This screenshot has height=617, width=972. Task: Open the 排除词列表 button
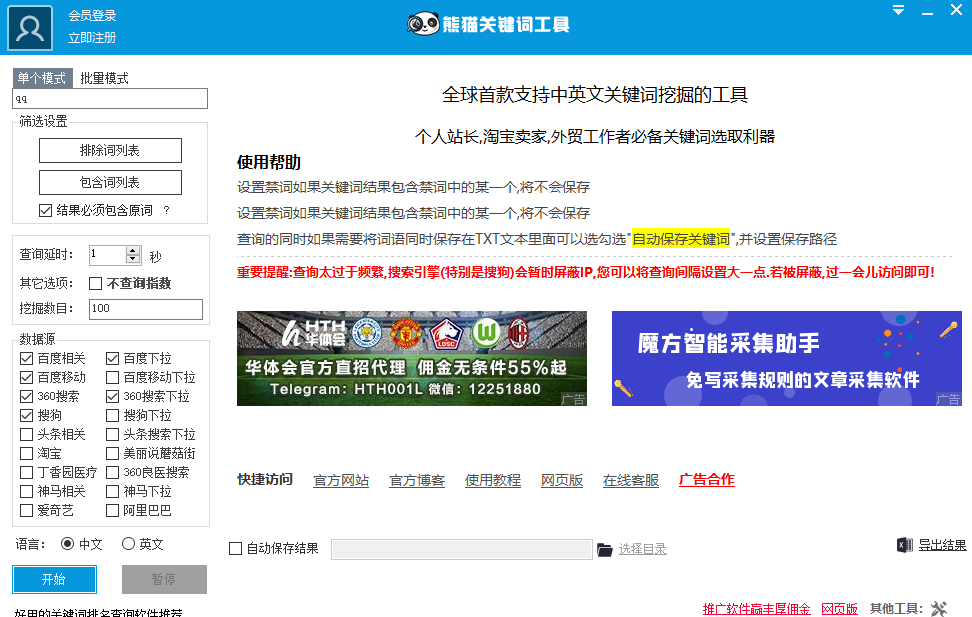[x=110, y=151]
